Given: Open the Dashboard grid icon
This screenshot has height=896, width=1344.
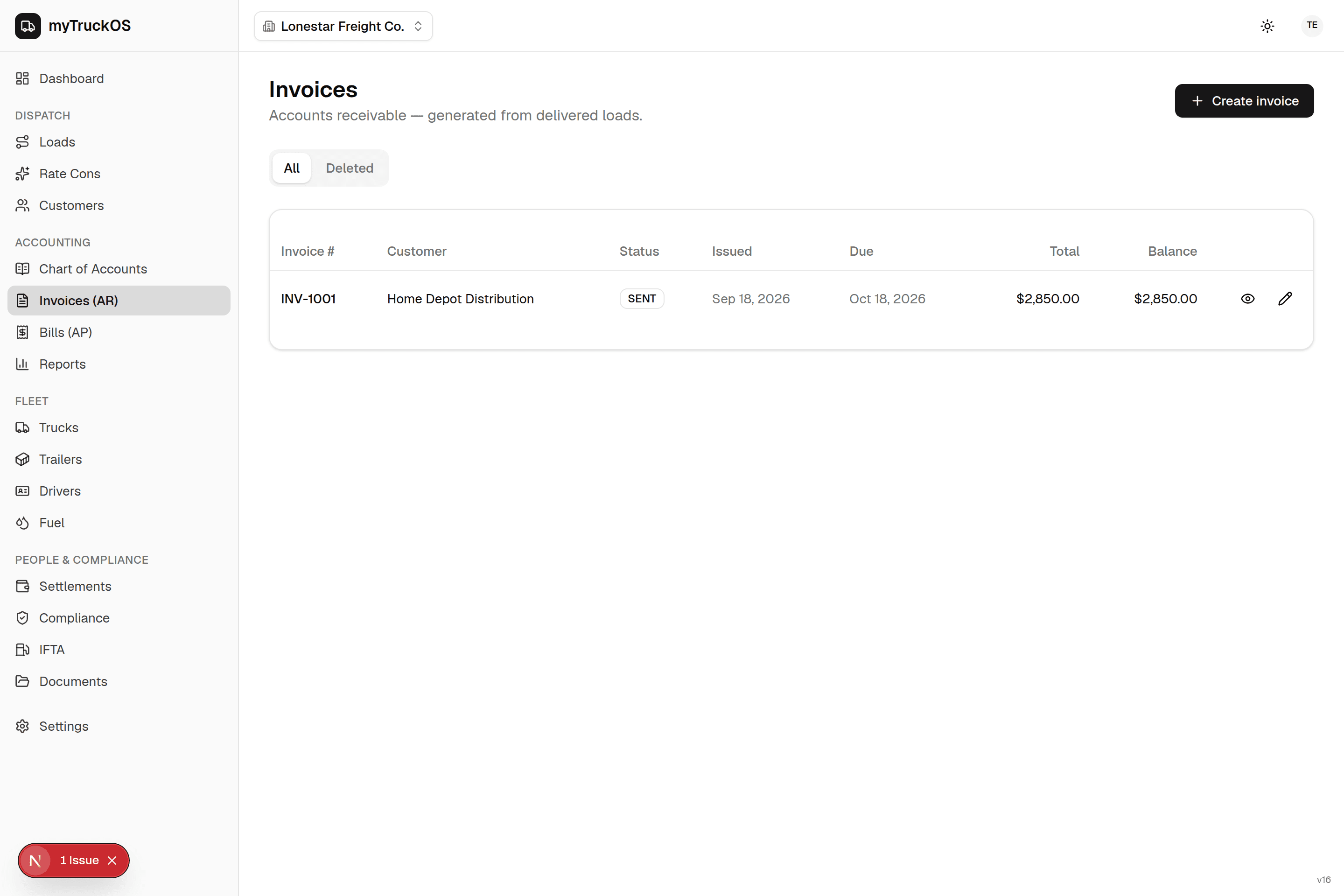Looking at the screenshot, I should pos(22,78).
